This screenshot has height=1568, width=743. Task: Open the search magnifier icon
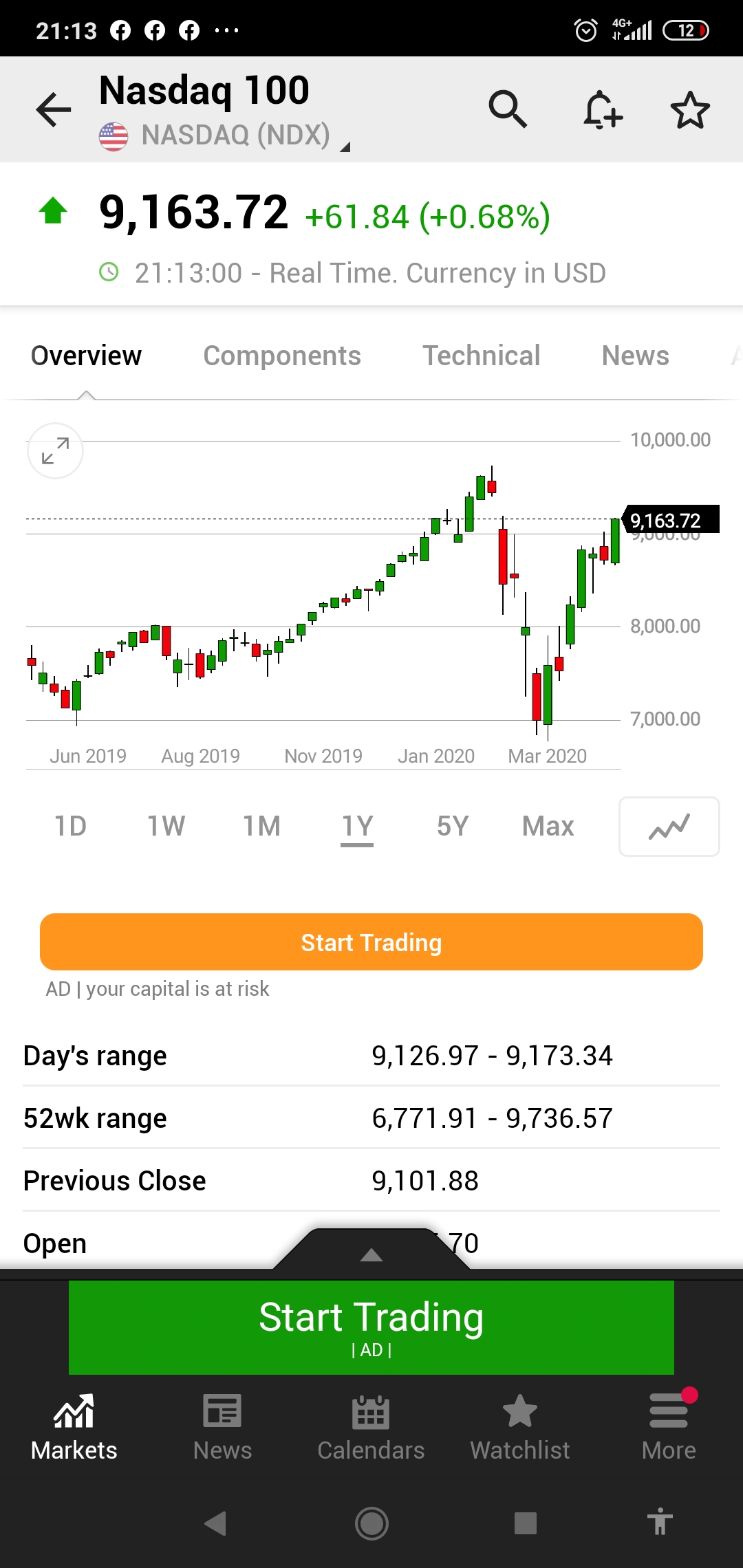(x=508, y=109)
